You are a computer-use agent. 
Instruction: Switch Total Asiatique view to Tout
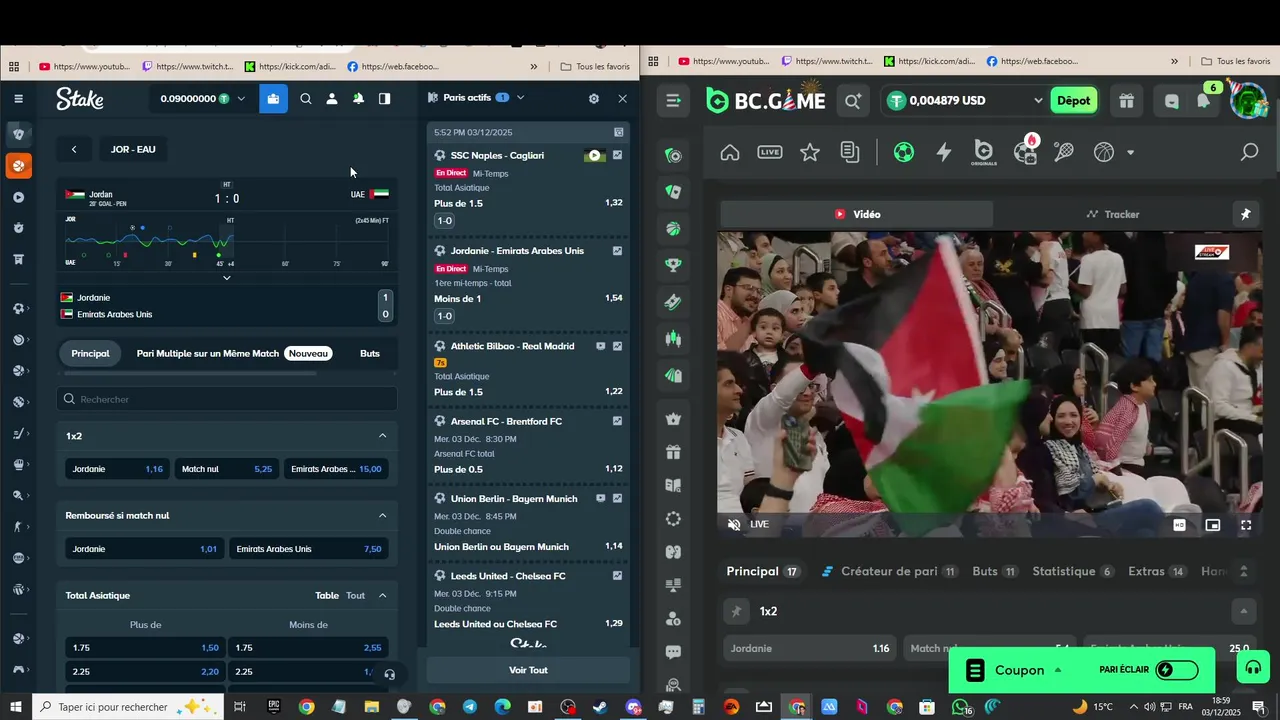click(356, 596)
